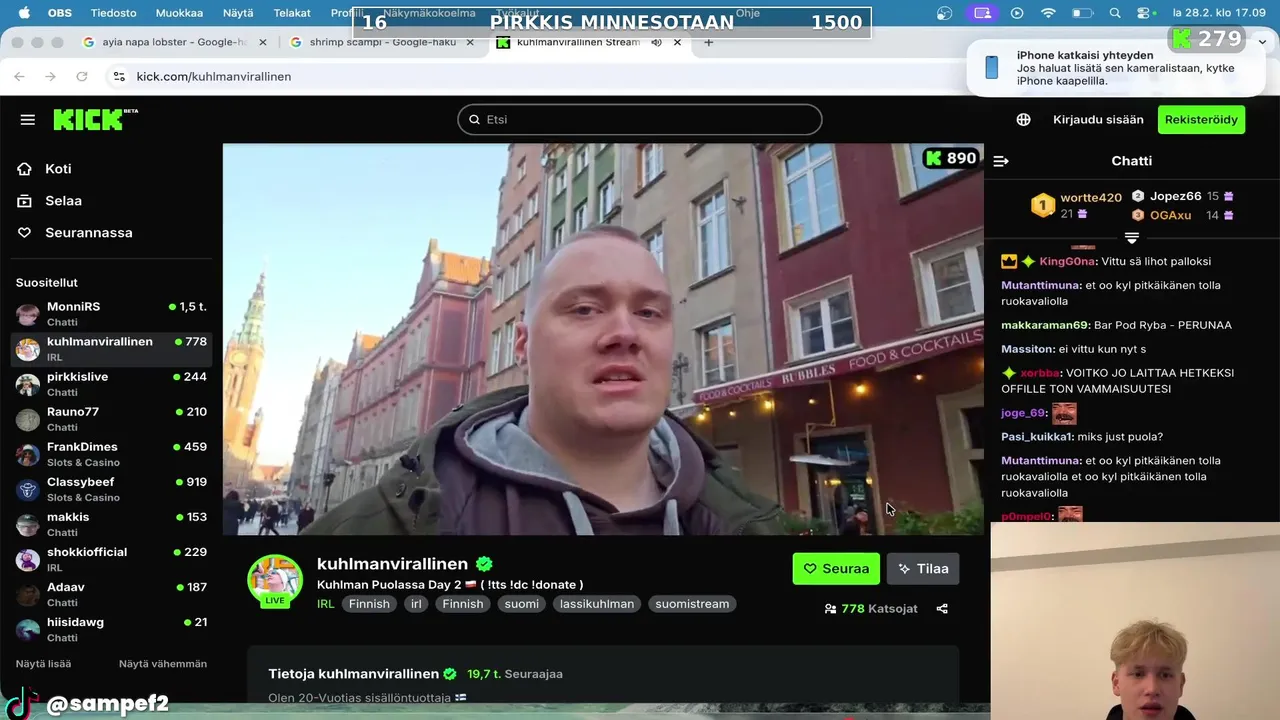
Task: Open Spotlight search in menu bar
Action: [x=1115, y=13]
